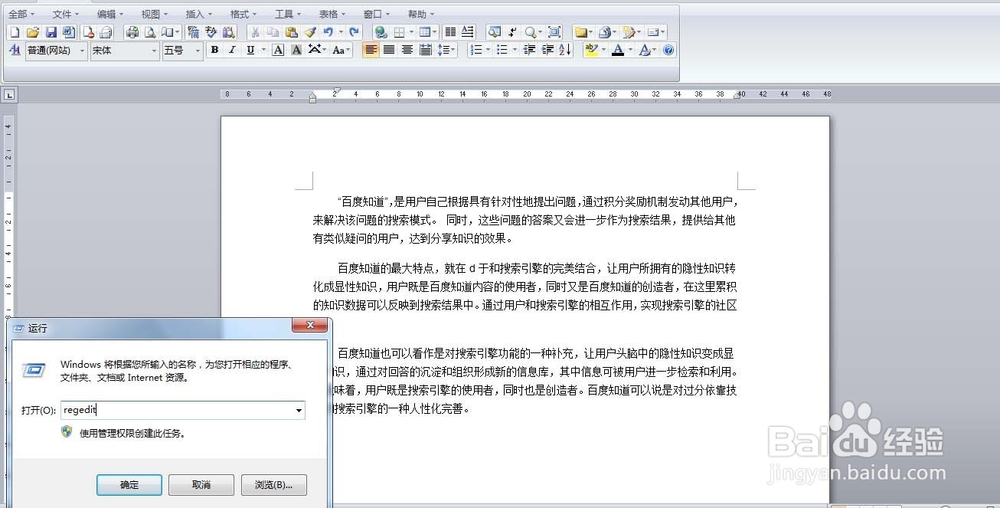Open the 视图 menu
The width and height of the screenshot is (1000, 508).
click(x=154, y=14)
